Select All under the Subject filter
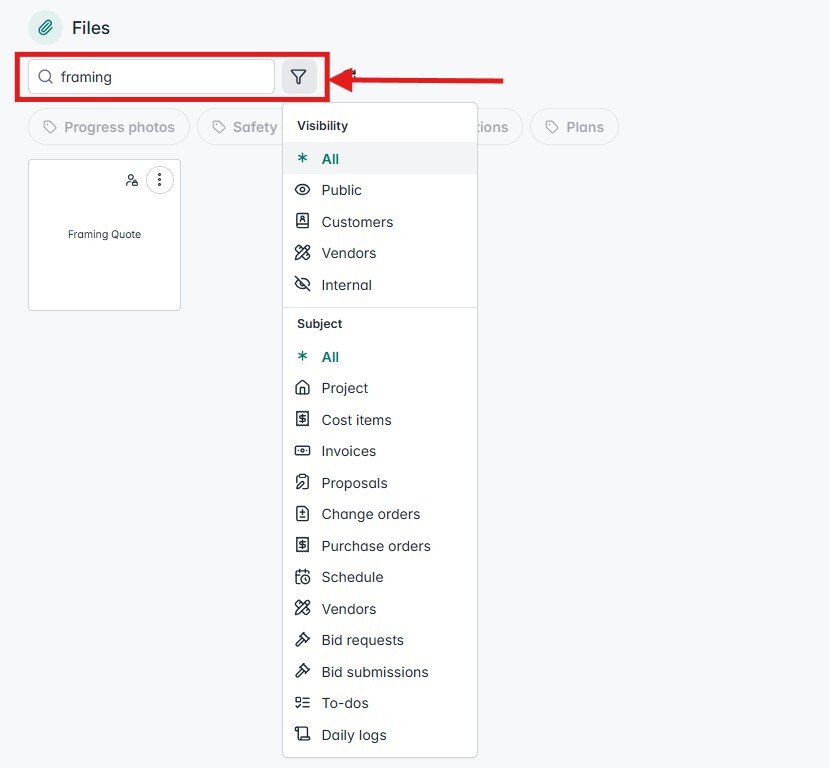The width and height of the screenshot is (829, 768). [x=330, y=356]
